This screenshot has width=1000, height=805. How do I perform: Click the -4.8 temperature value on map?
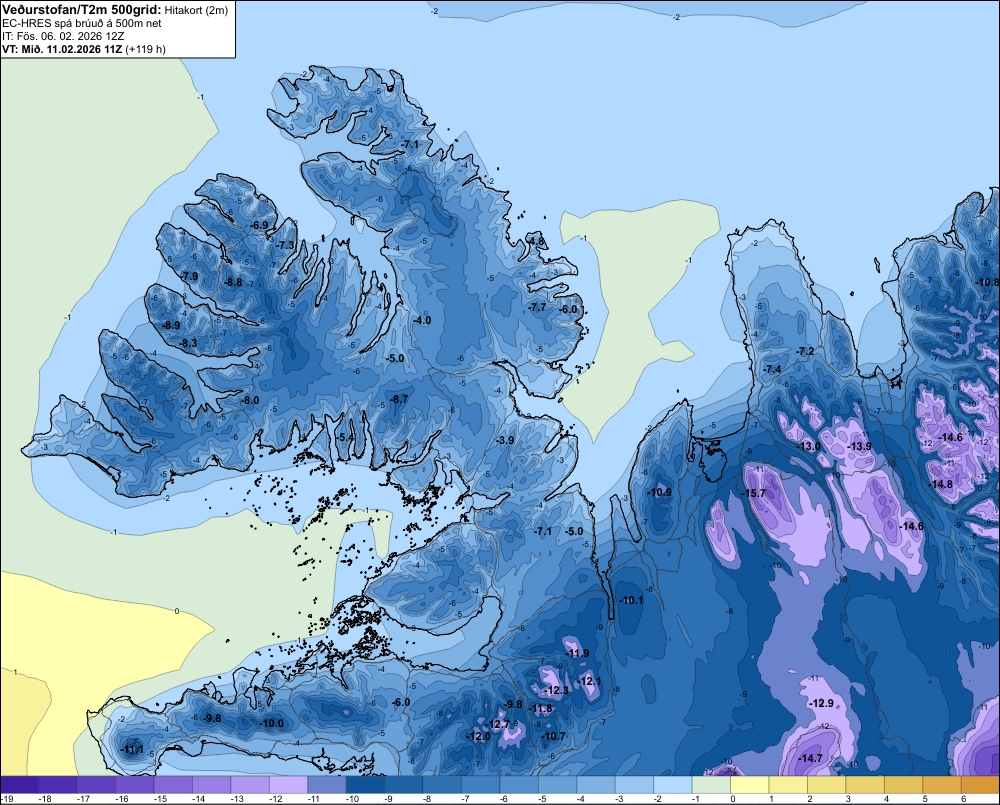point(536,241)
